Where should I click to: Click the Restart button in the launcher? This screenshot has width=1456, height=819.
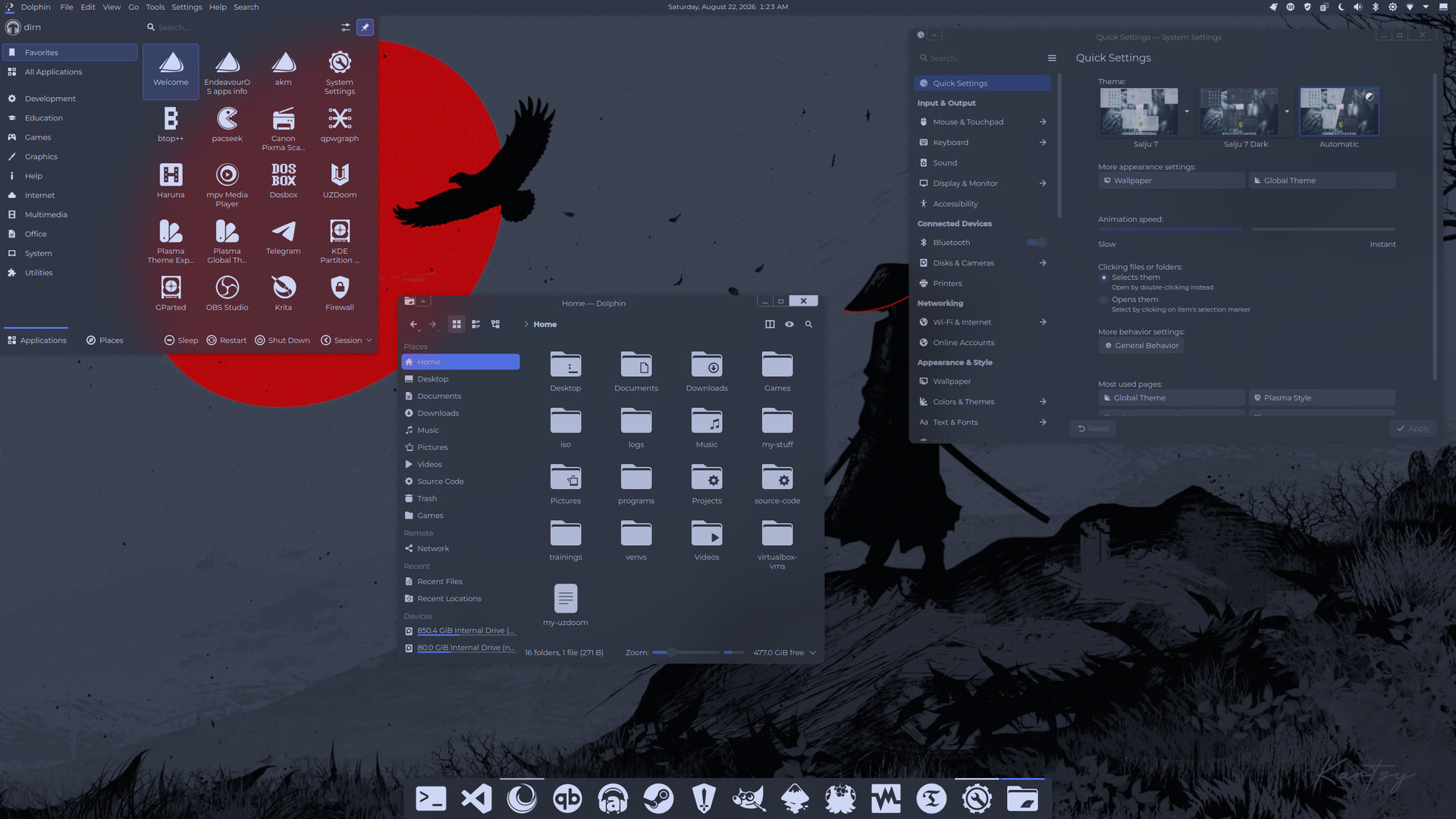click(x=227, y=340)
